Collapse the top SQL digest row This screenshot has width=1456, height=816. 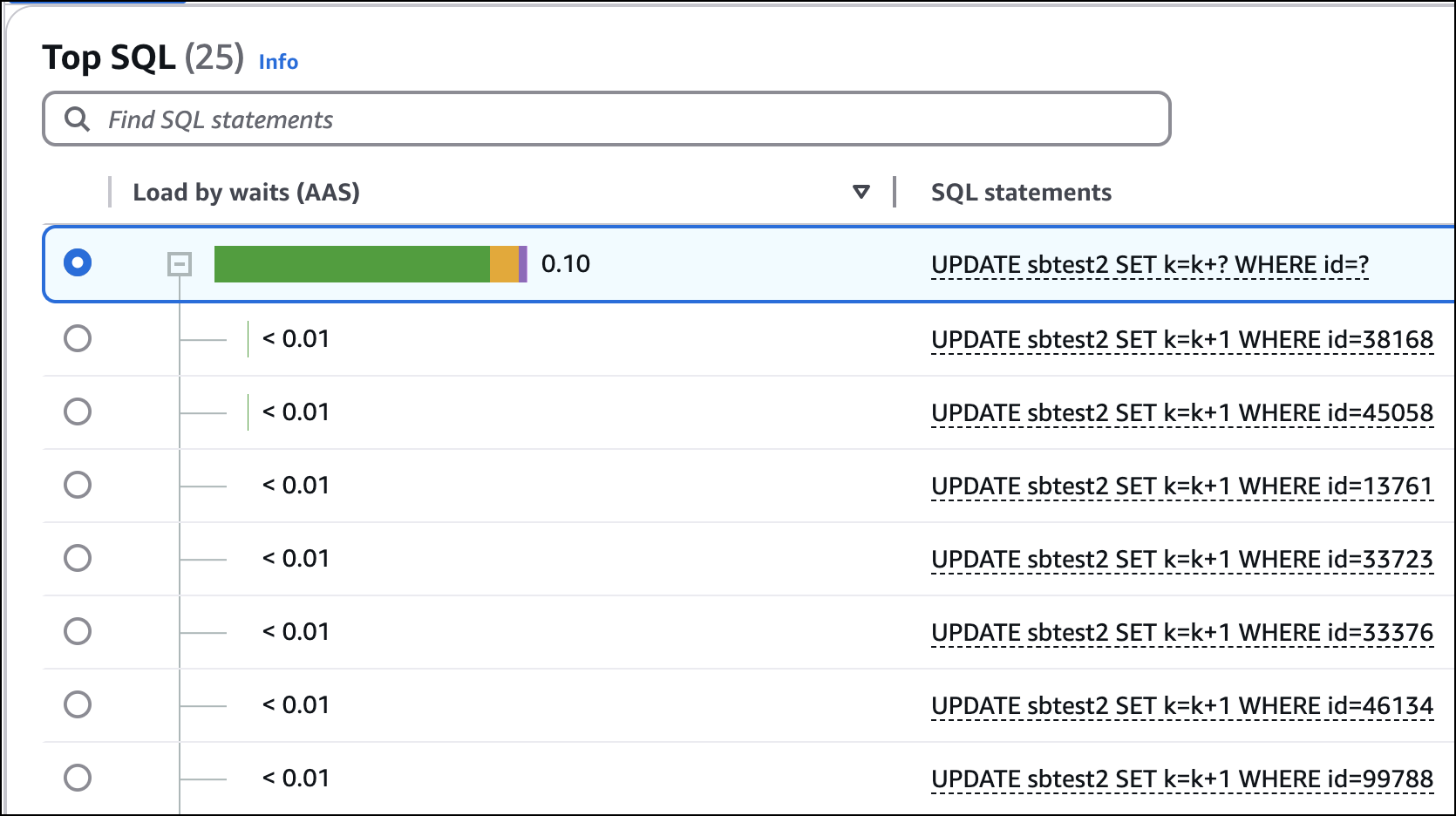click(179, 264)
